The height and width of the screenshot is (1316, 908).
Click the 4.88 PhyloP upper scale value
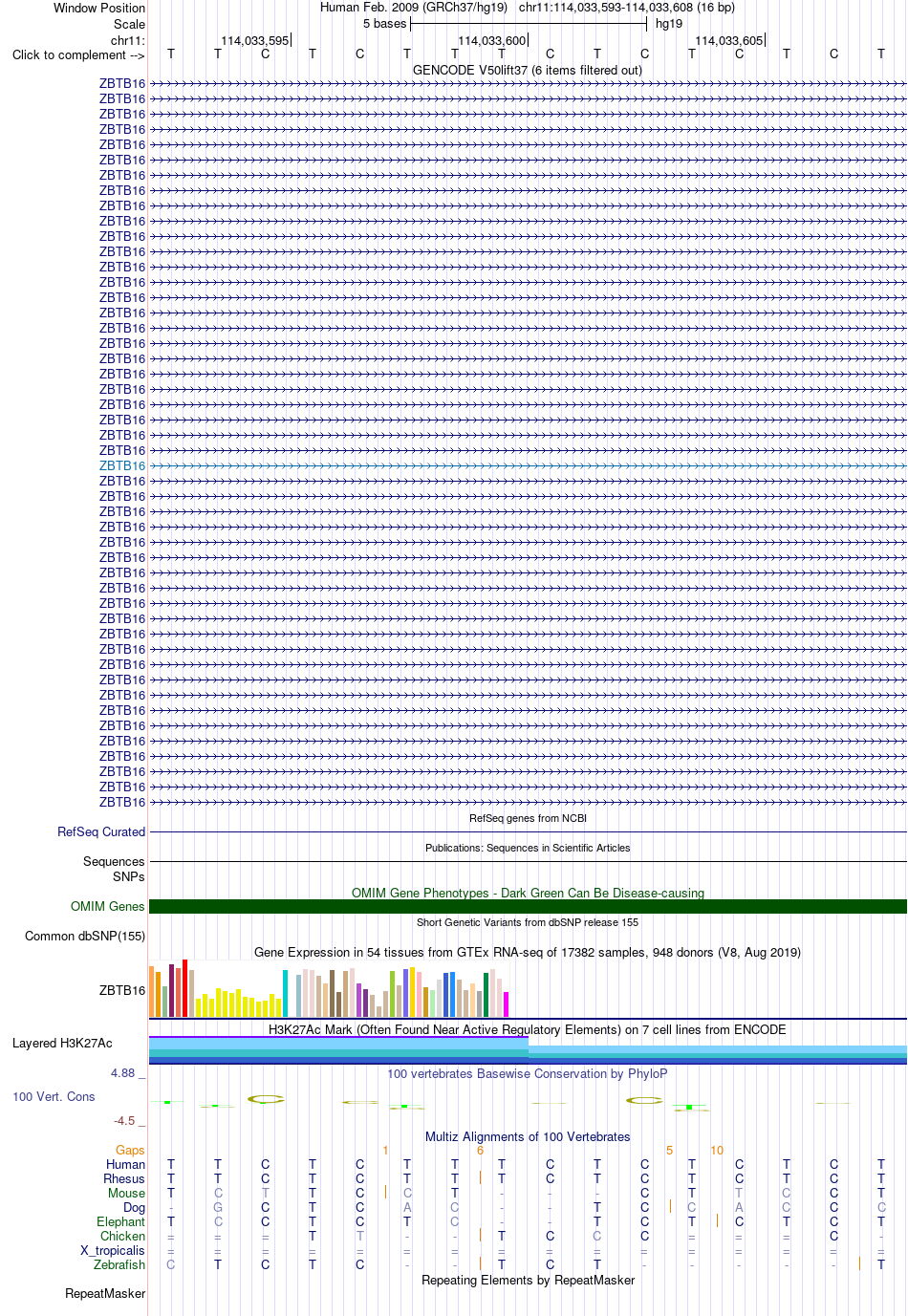tap(122, 1073)
